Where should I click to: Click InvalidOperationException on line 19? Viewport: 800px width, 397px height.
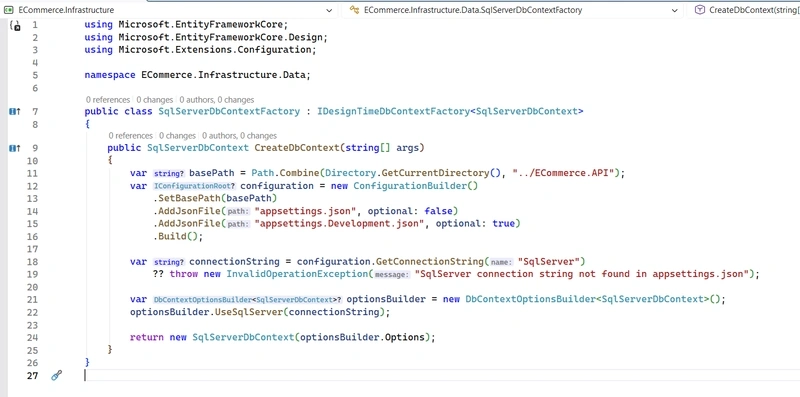click(x=297, y=274)
